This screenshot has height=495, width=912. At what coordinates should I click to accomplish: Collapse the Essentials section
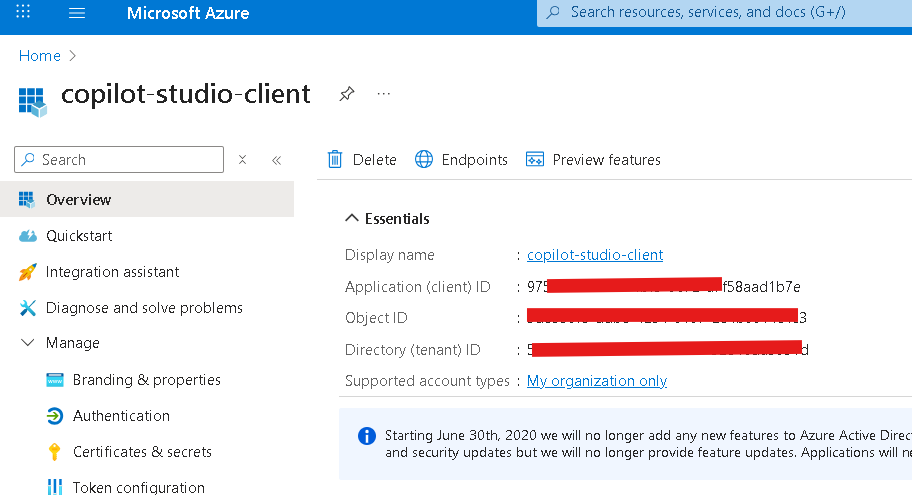pos(352,219)
